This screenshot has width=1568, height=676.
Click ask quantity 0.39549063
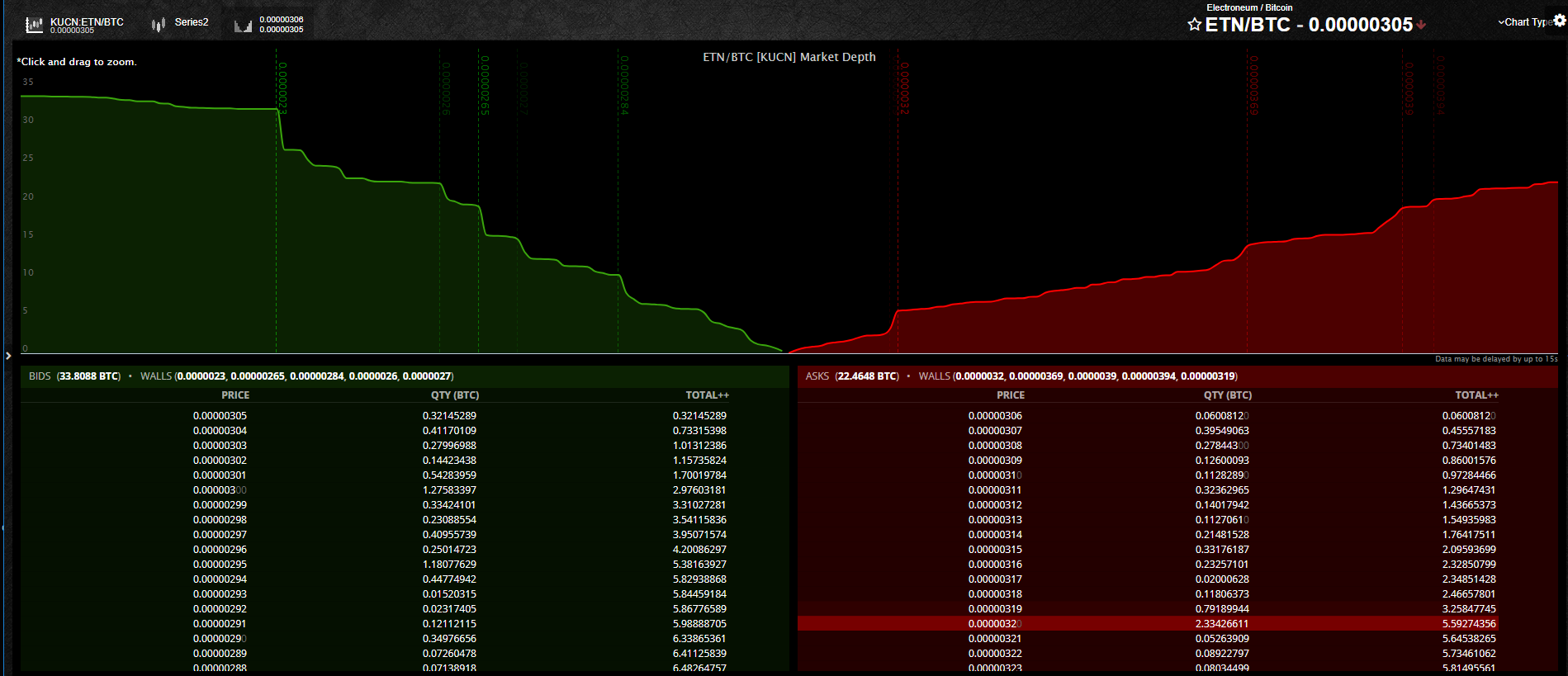pyautogui.click(x=1222, y=431)
